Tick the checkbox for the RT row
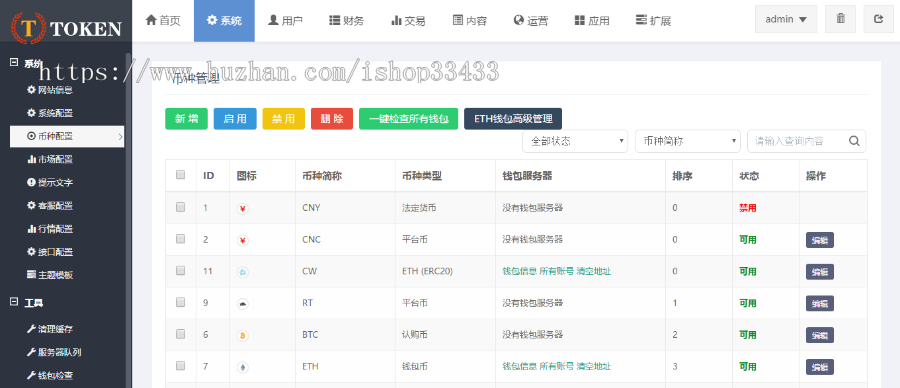Image resolution: width=900 pixels, height=388 pixels. (x=180, y=302)
